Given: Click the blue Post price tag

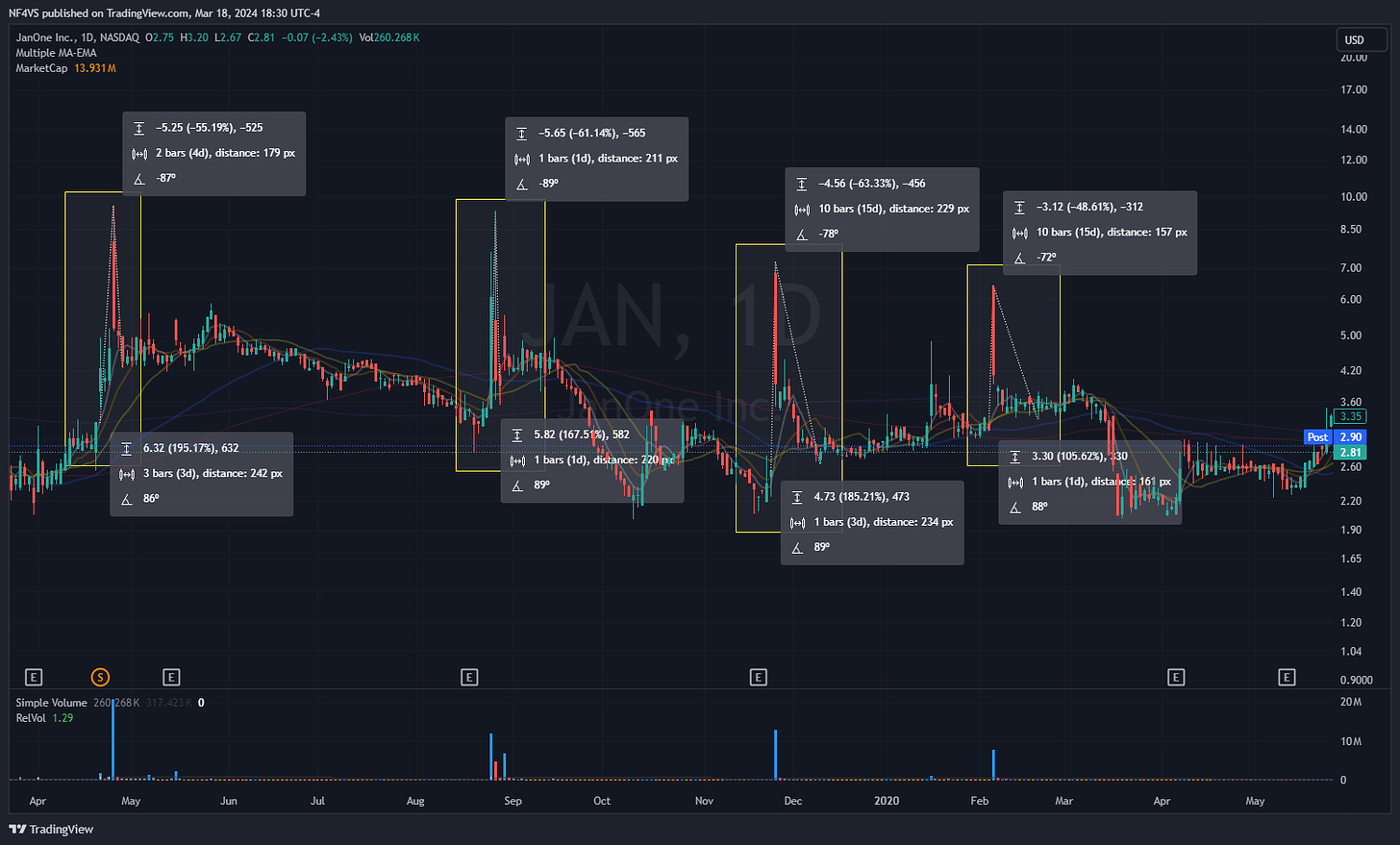Looking at the screenshot, I should click(x=1317, y=437).
